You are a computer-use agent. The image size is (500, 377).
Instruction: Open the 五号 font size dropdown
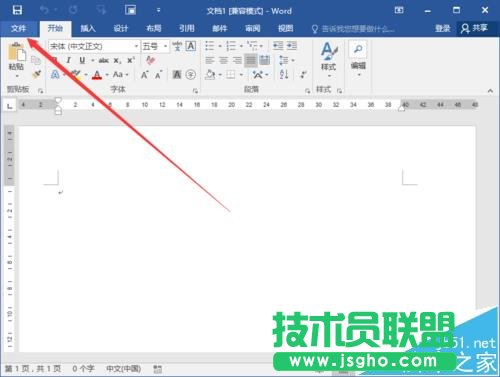click(x=165, y=46)
